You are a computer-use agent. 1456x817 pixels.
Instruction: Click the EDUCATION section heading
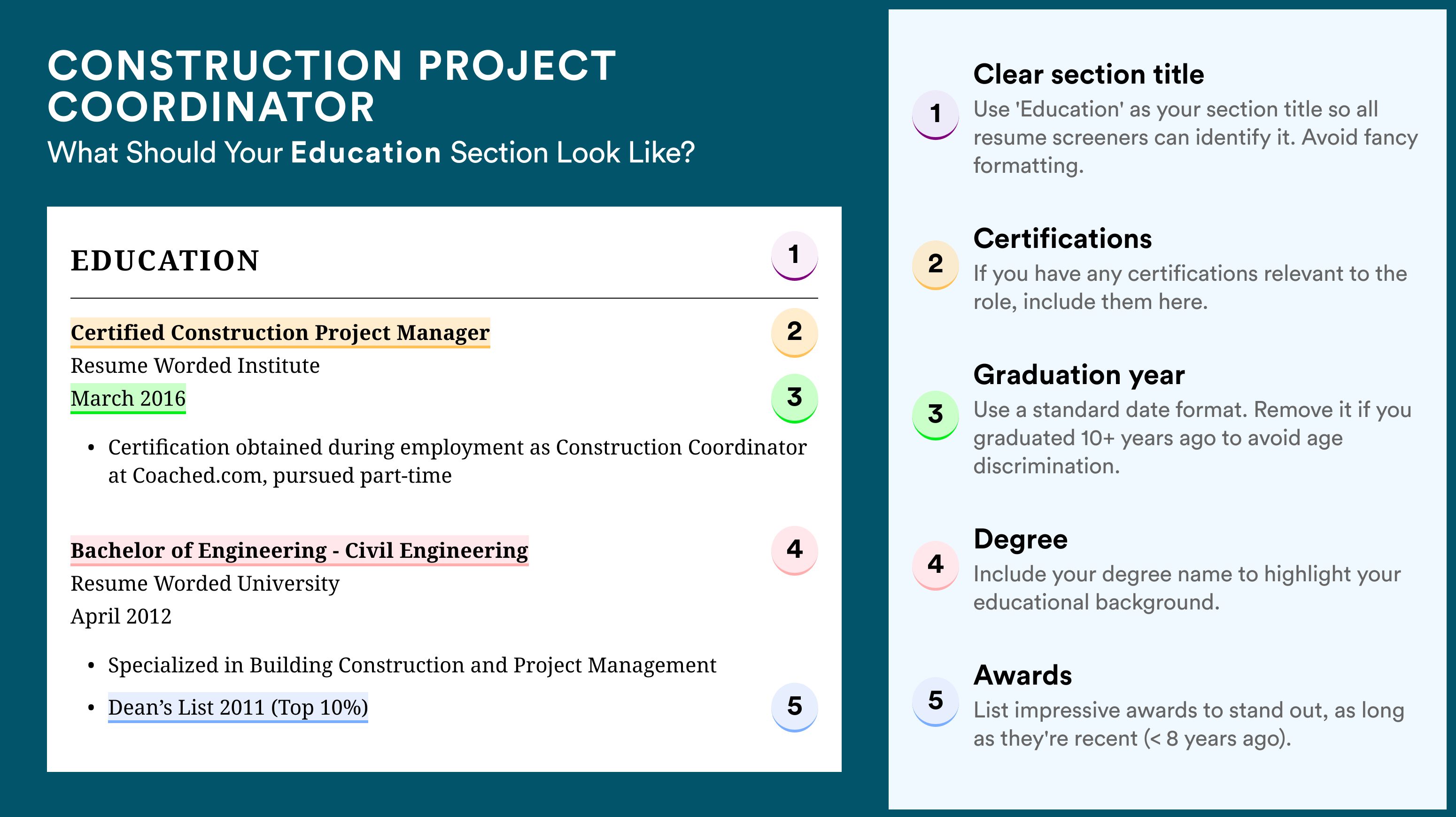[164, 261]
